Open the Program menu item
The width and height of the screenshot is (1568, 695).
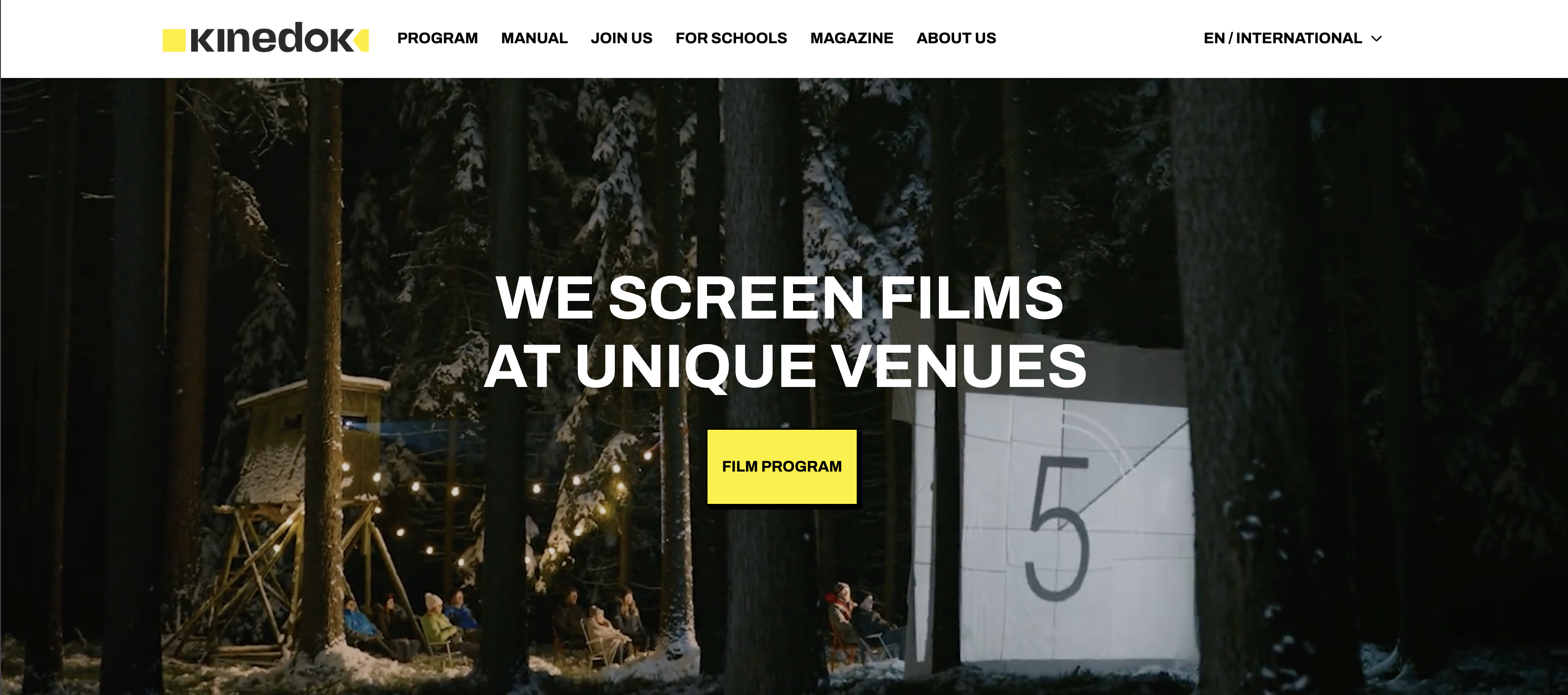coord(437,39)
